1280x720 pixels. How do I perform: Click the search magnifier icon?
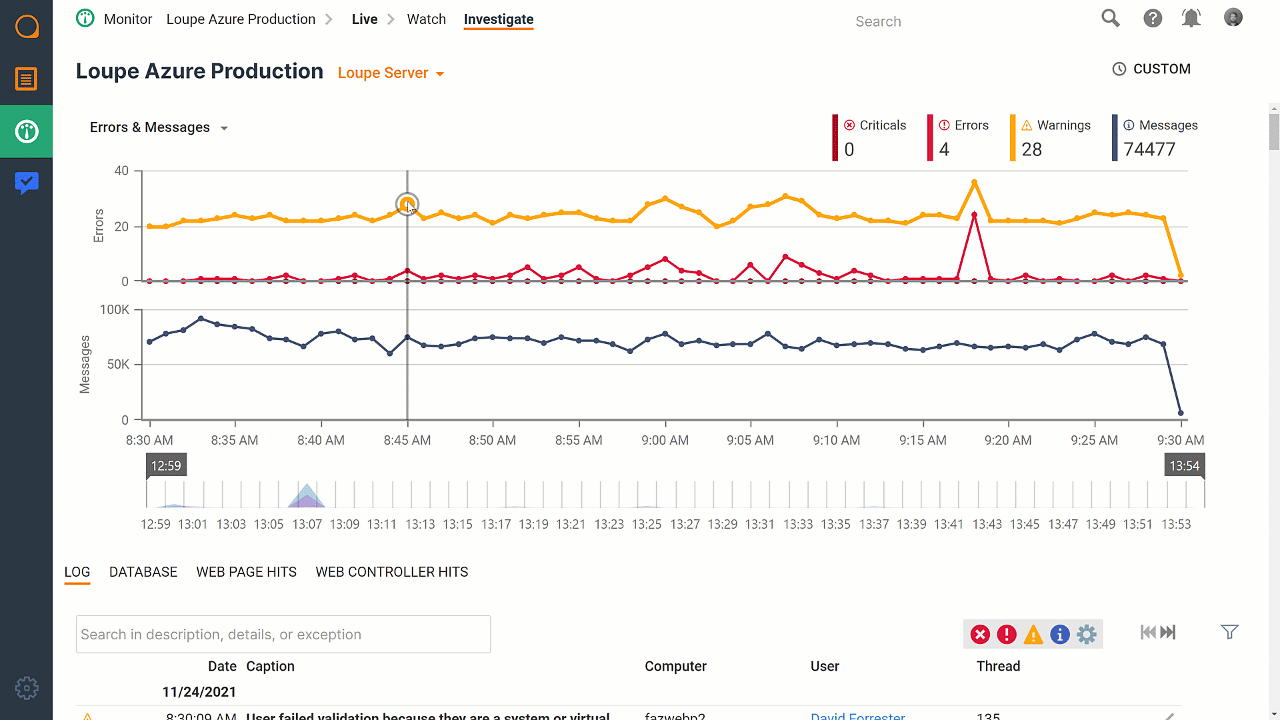(1110, 18)
